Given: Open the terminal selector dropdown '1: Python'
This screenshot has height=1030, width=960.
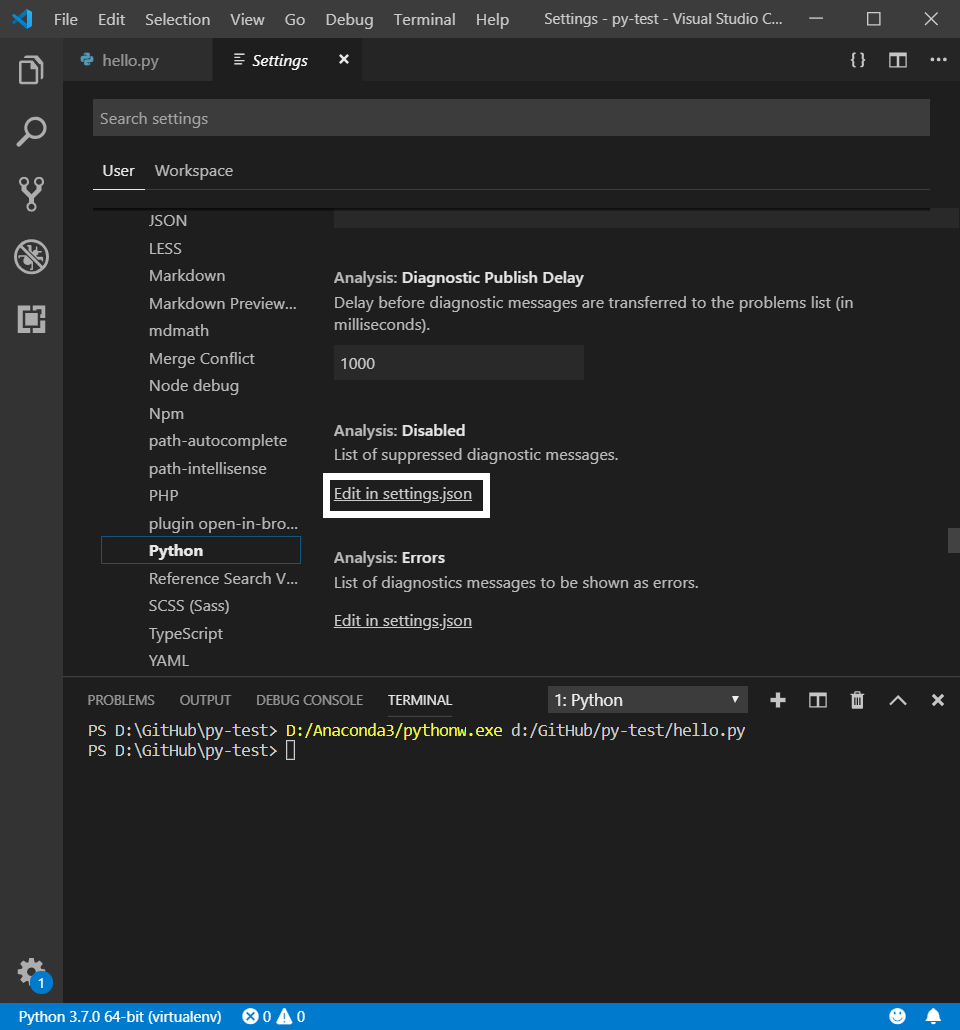Looking at the screenshot, I should (x=647, y=700).
